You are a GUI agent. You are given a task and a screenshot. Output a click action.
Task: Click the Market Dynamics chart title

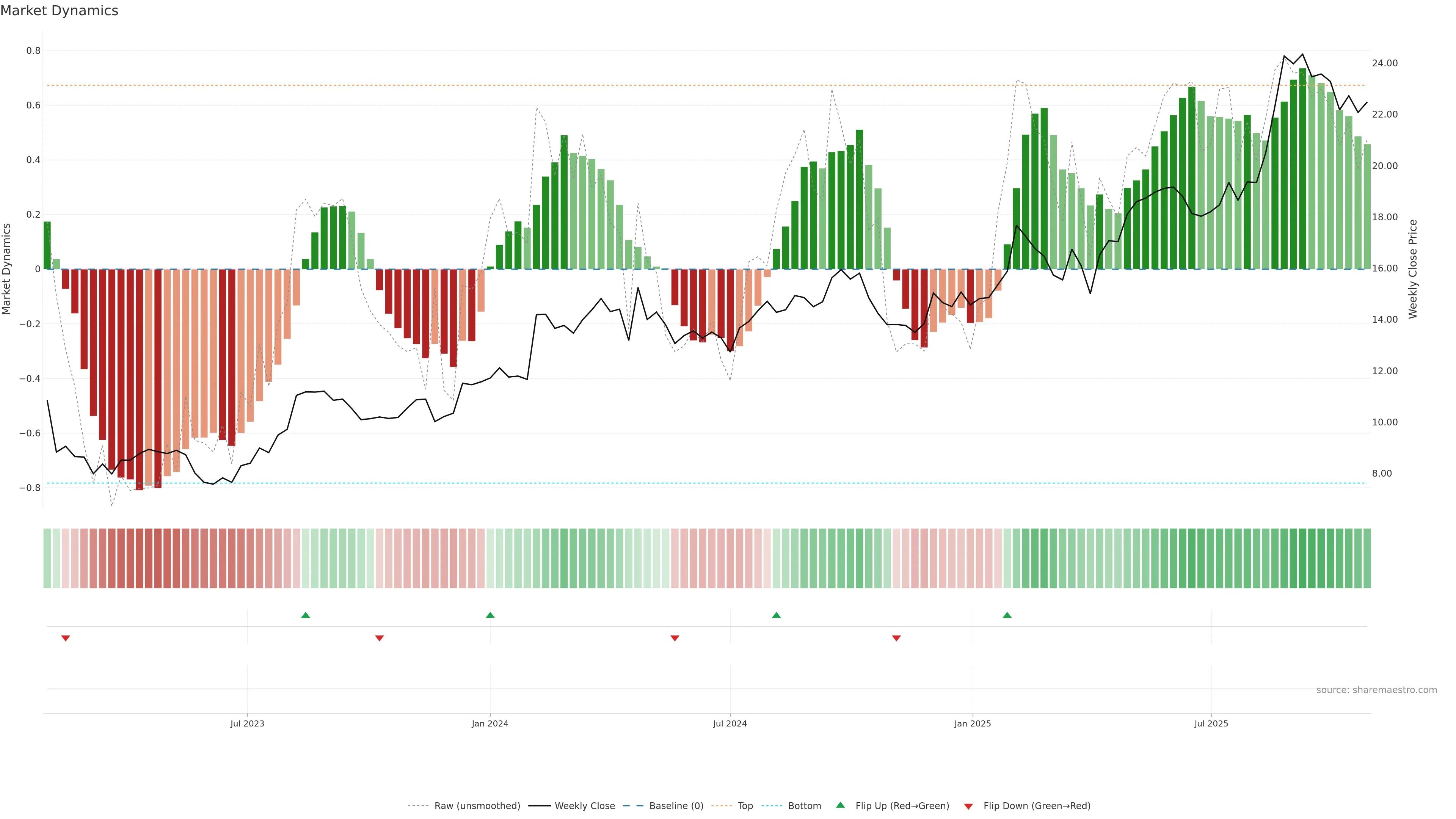pyautogui.click(x=60, y=11)
